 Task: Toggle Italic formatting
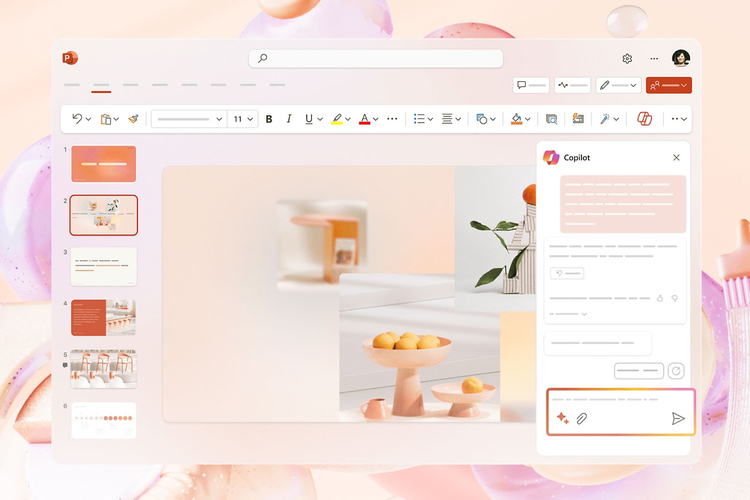(x=289, y=119)
